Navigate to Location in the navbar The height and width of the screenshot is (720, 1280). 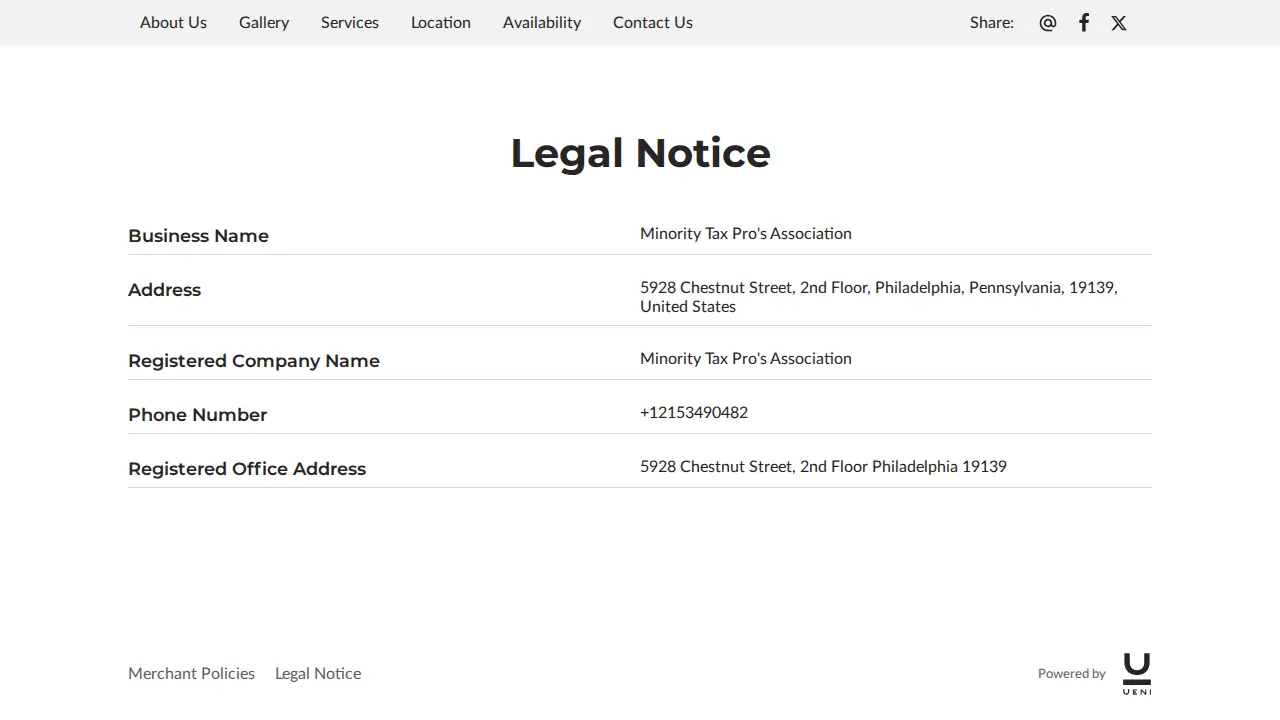[x=441, y=22]
